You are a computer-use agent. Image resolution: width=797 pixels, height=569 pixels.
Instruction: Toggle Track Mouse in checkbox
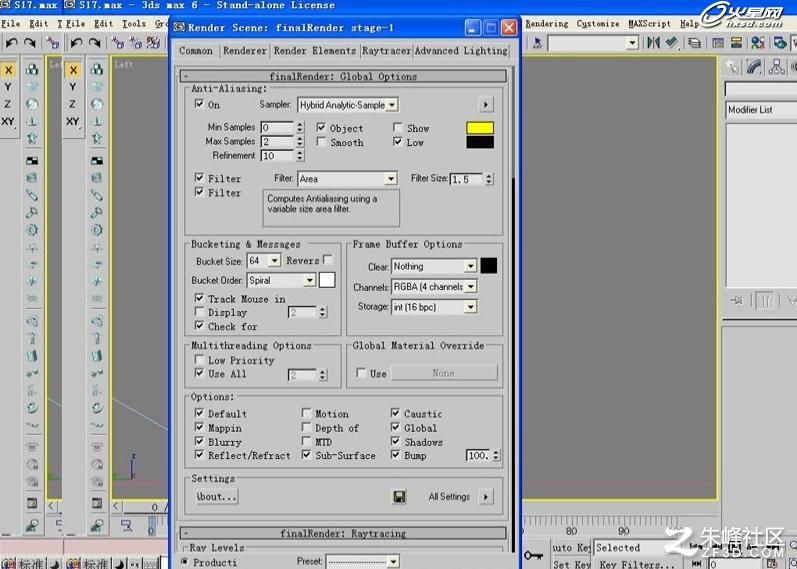199,298
